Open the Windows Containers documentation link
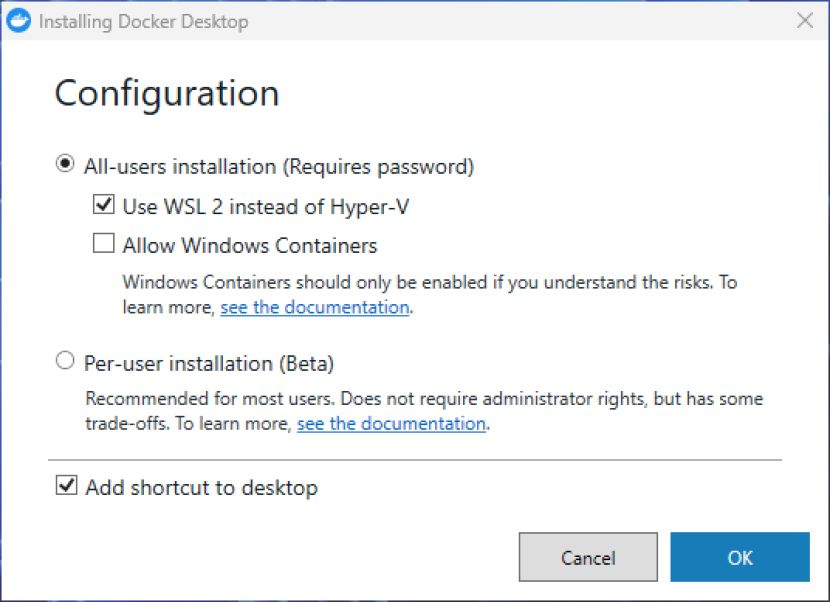830x602 pixels. point(314,308)
